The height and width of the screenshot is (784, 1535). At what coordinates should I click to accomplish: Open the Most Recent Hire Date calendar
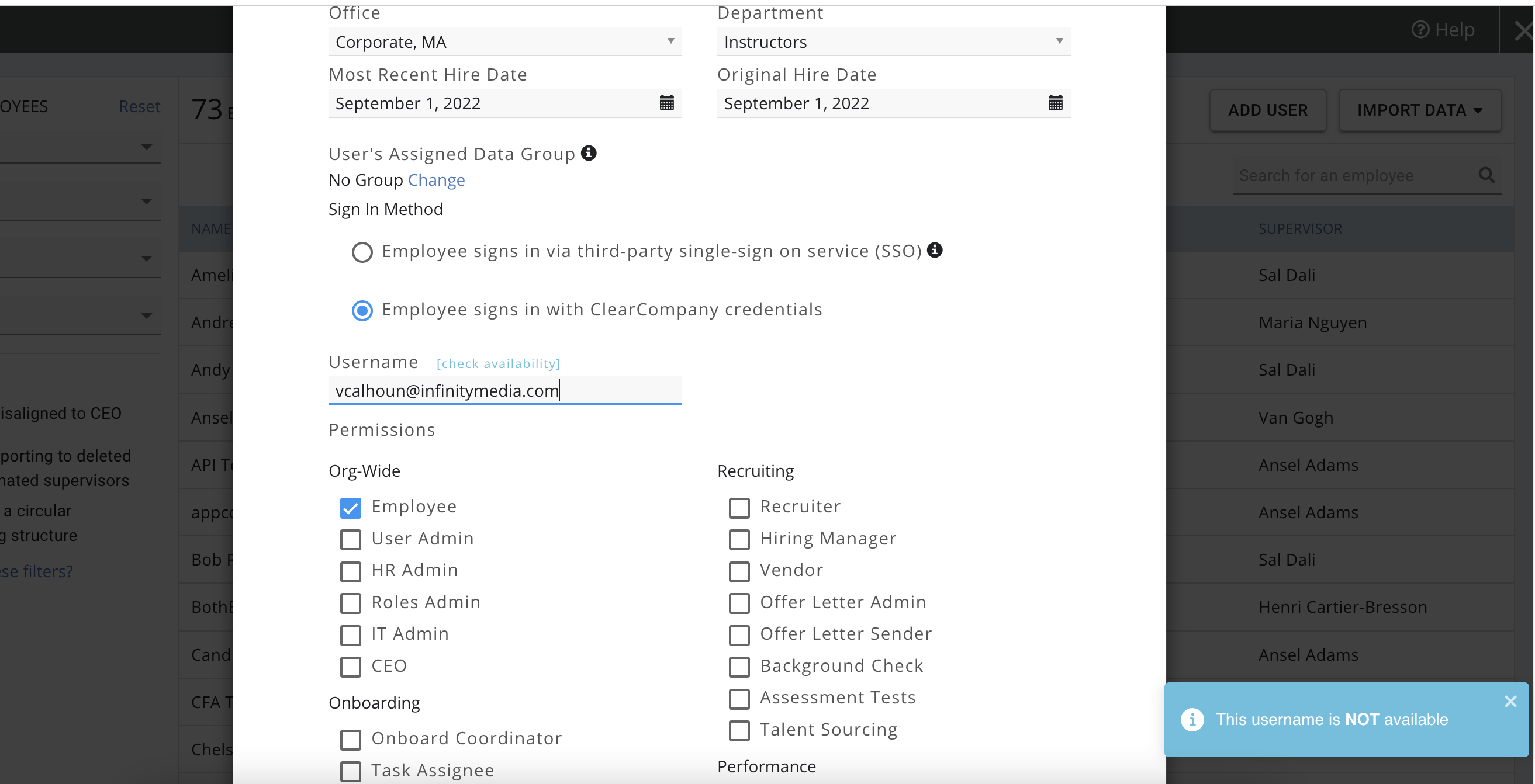point(666,102)
